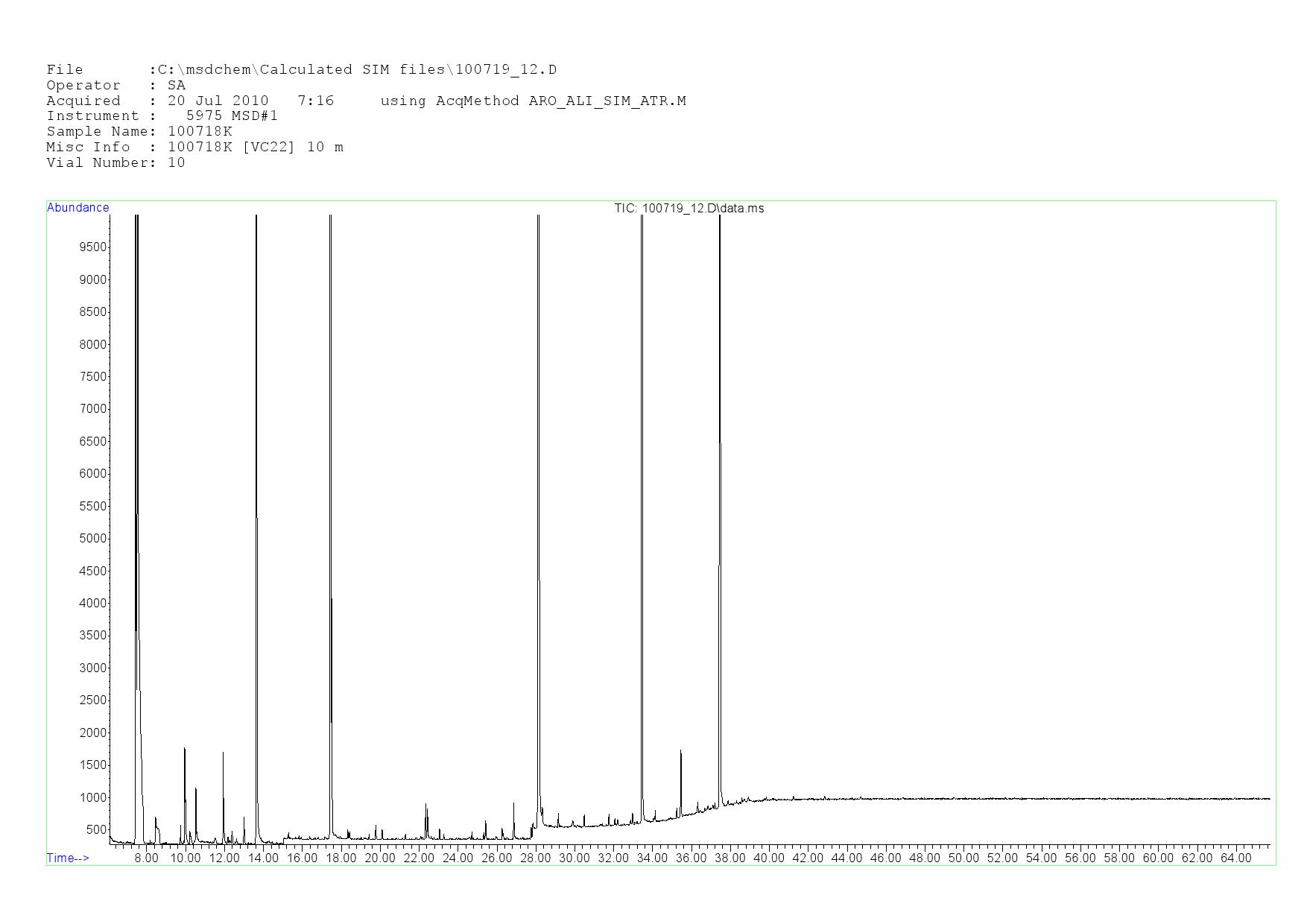Click the 64.00 tick label on time axis
Image resolution: width=1307 pixels, height=924 pixels.
coord(1235,858)
